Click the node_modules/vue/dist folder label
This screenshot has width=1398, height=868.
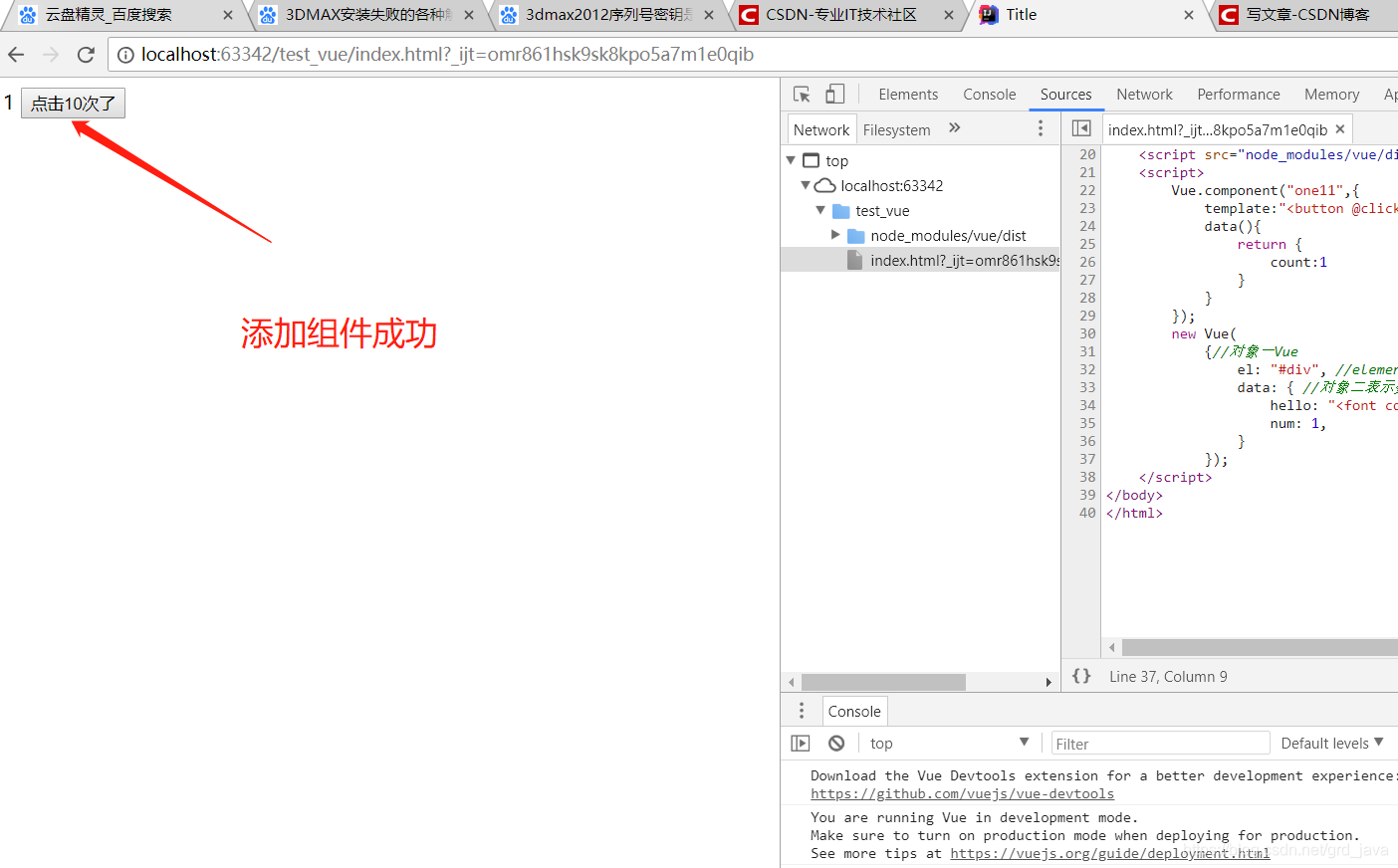point(948,236)
